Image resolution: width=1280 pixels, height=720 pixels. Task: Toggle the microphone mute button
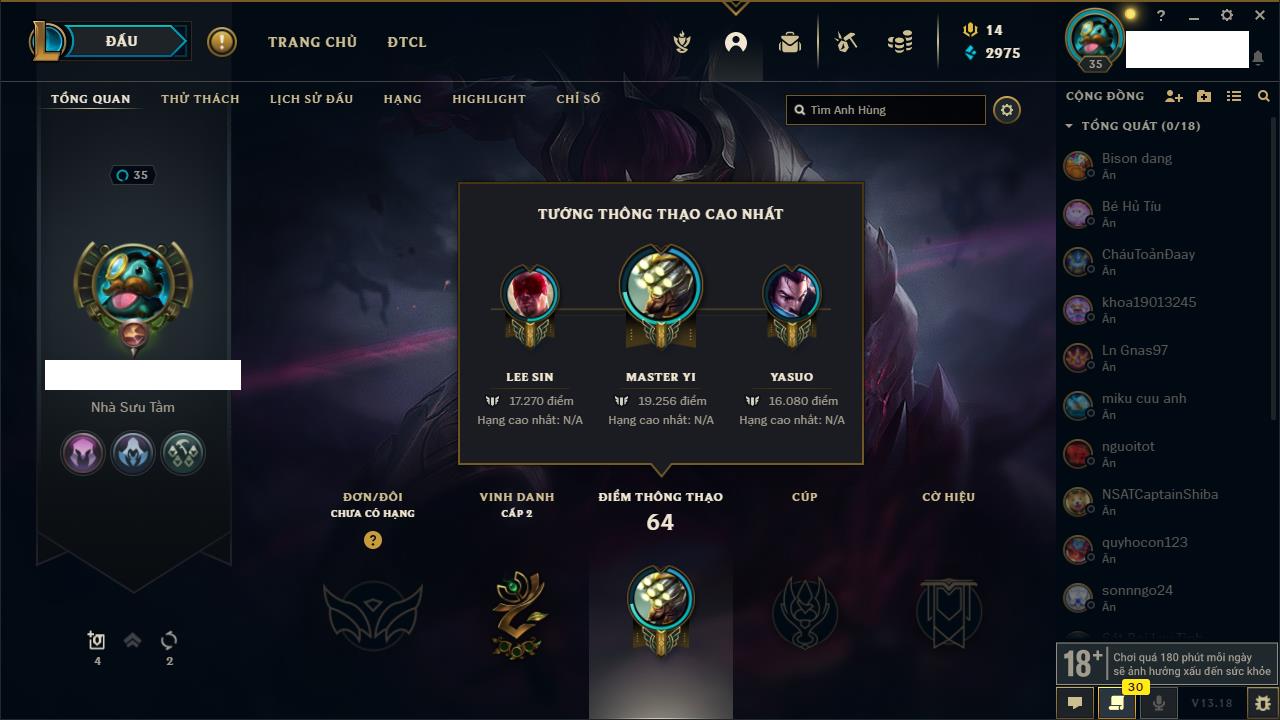tap(1159, 703)
